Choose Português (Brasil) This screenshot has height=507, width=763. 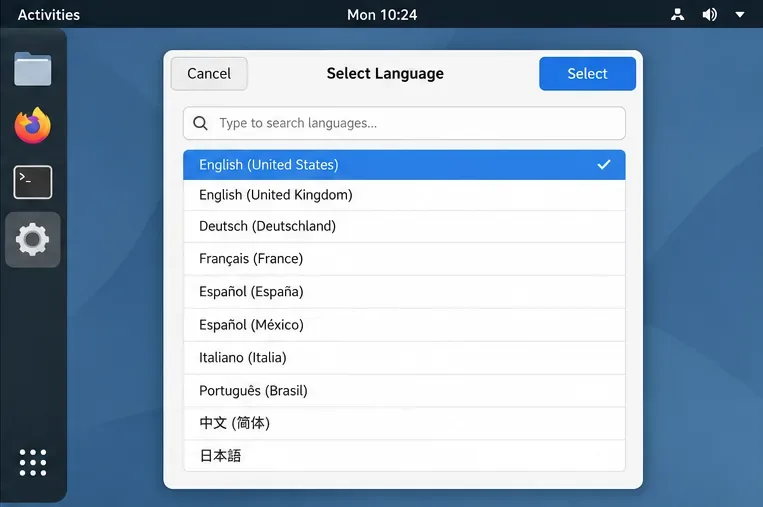[404, 391]
